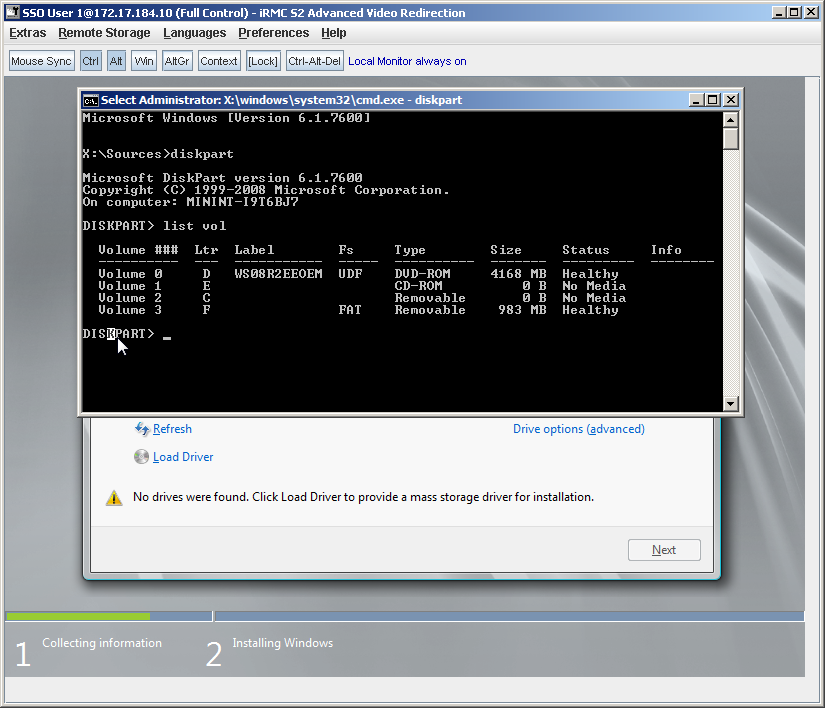Viewport: 825px width, 708px height.
Task: Click the Refresh link
Action: click(x=172, y=429)
